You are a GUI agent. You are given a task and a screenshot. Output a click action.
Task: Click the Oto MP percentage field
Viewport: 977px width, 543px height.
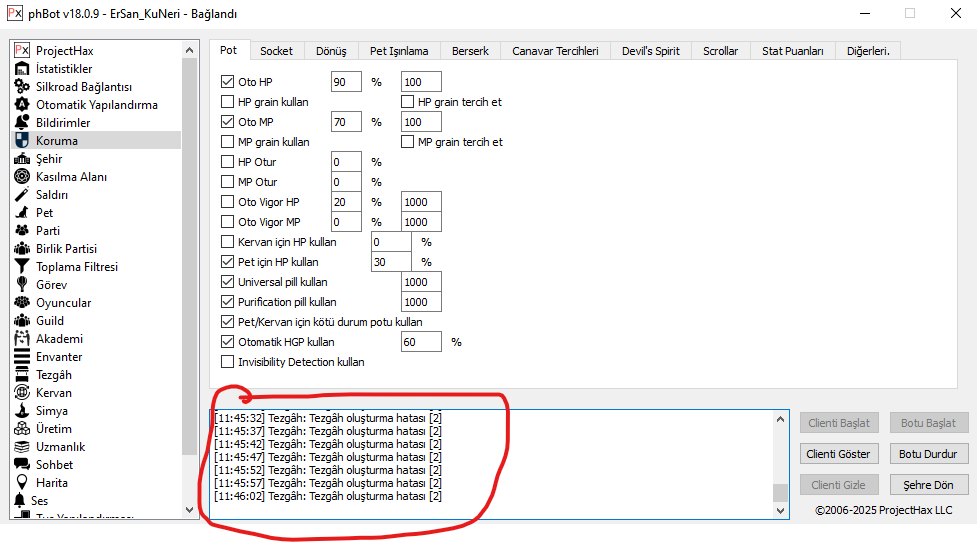(x=345, y=122)
